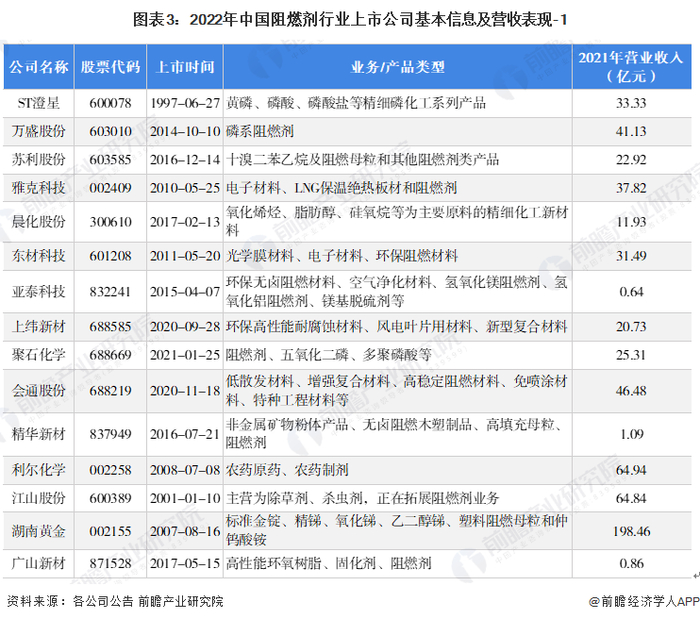Select the company name 雅克科技
The width and height of the screenshot is (700, 621).
(x=39, y=188)
